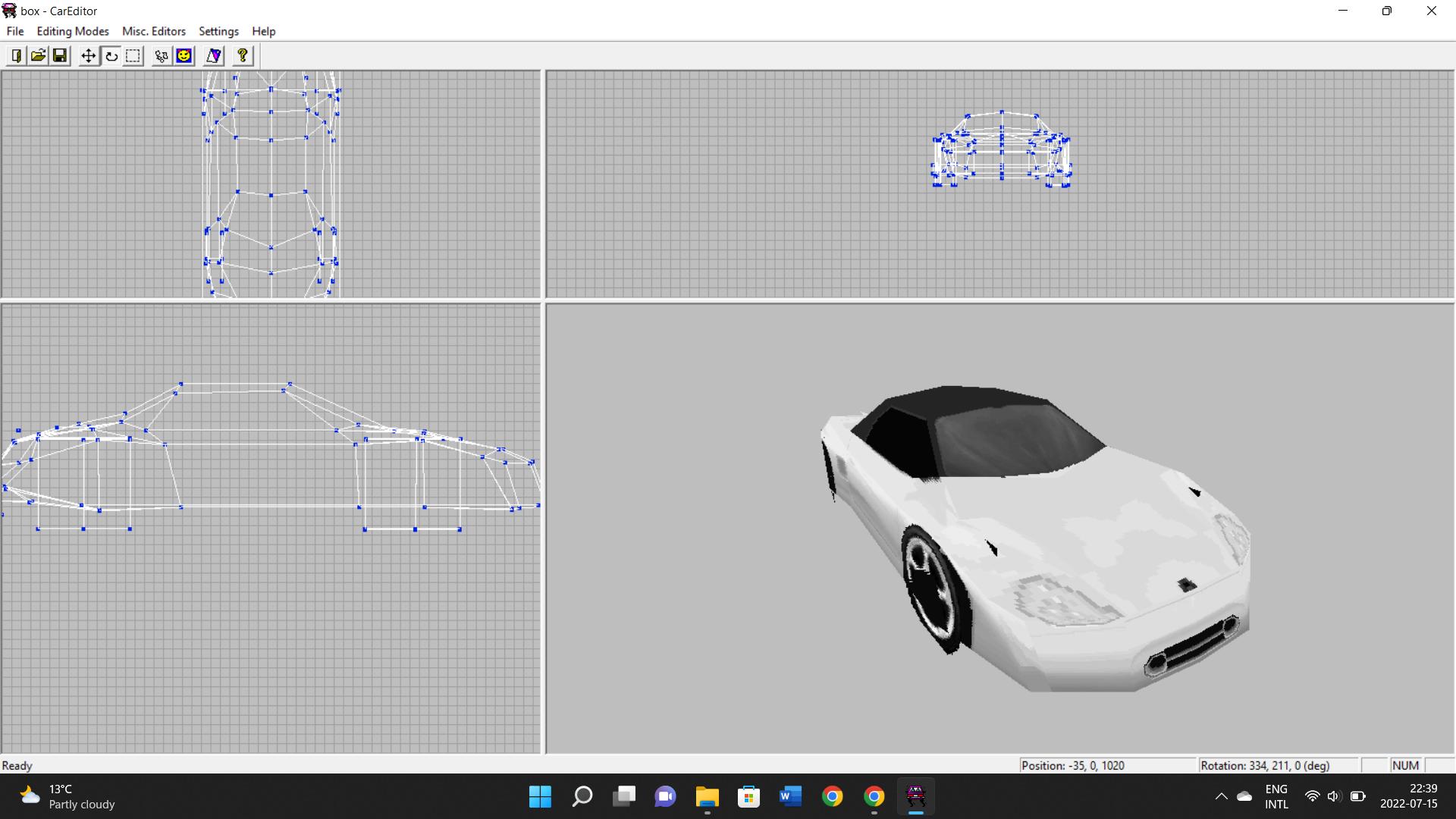1456x819 pixels.
Task: Select the Move tool with four arrows
Action: pyautogui.click(x=89, y=56)
